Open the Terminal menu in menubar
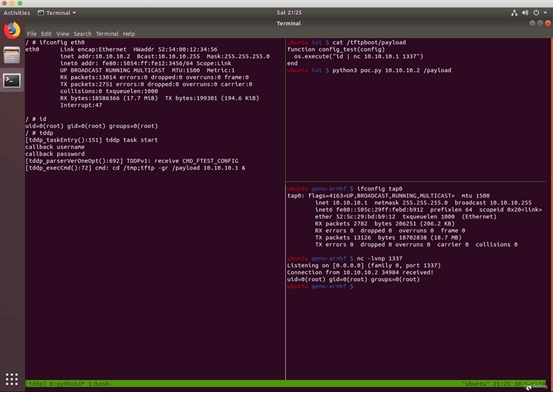This screenshot has height=393, width=553. (107, 34)
